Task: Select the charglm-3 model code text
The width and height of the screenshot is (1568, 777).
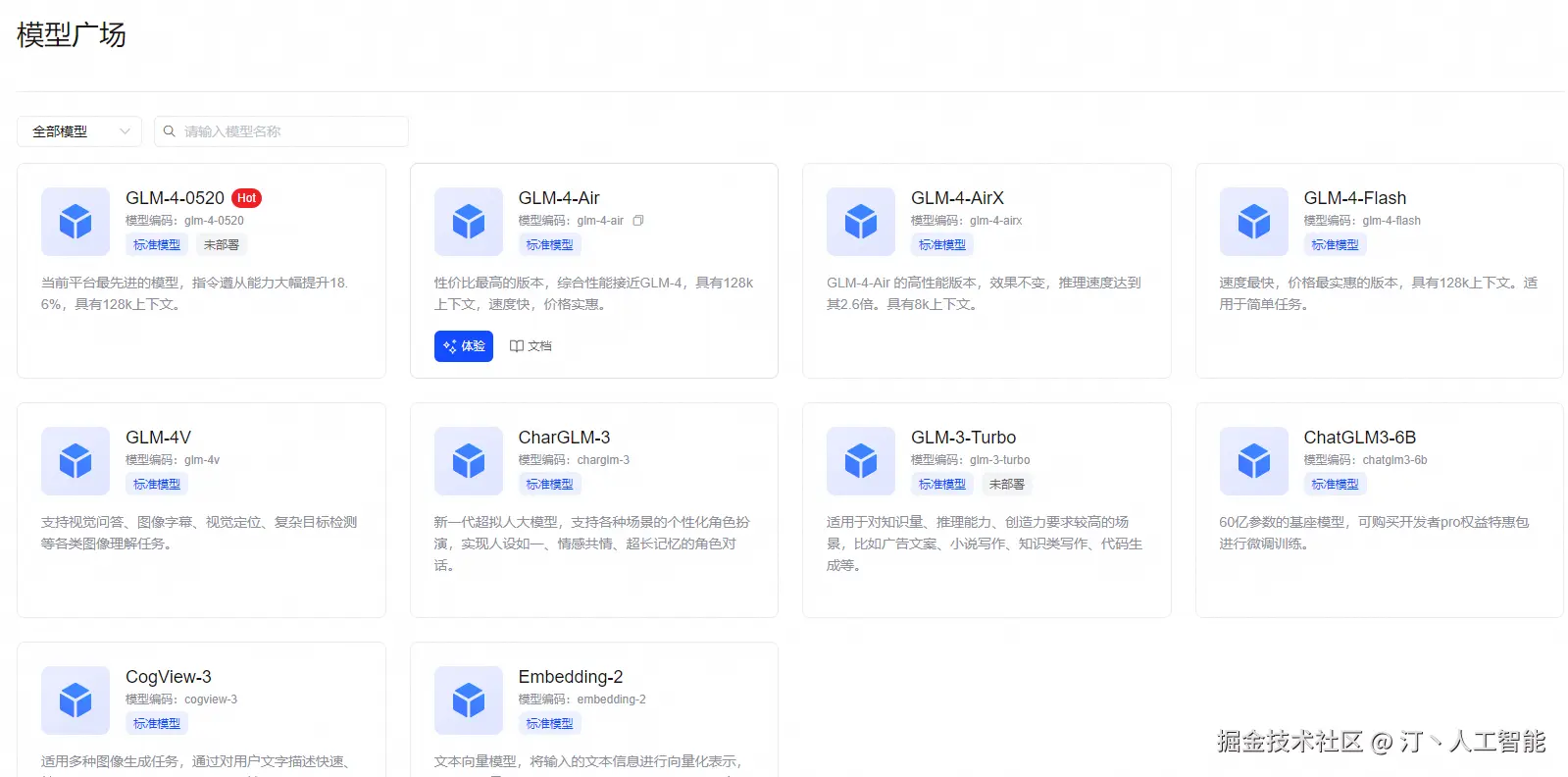Action: 603,460
